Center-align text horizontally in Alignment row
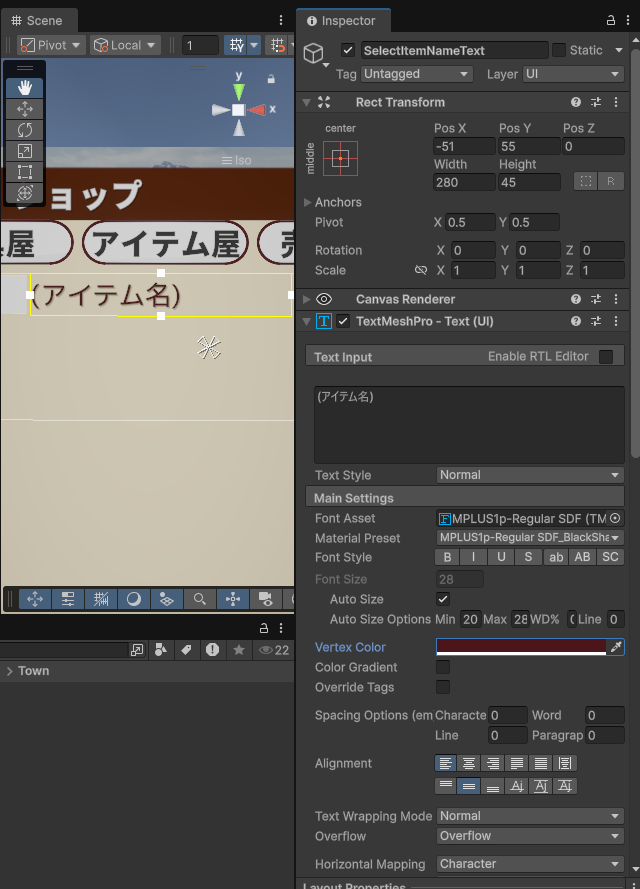This screenshot has width=640, height=889. click(468, 763)
